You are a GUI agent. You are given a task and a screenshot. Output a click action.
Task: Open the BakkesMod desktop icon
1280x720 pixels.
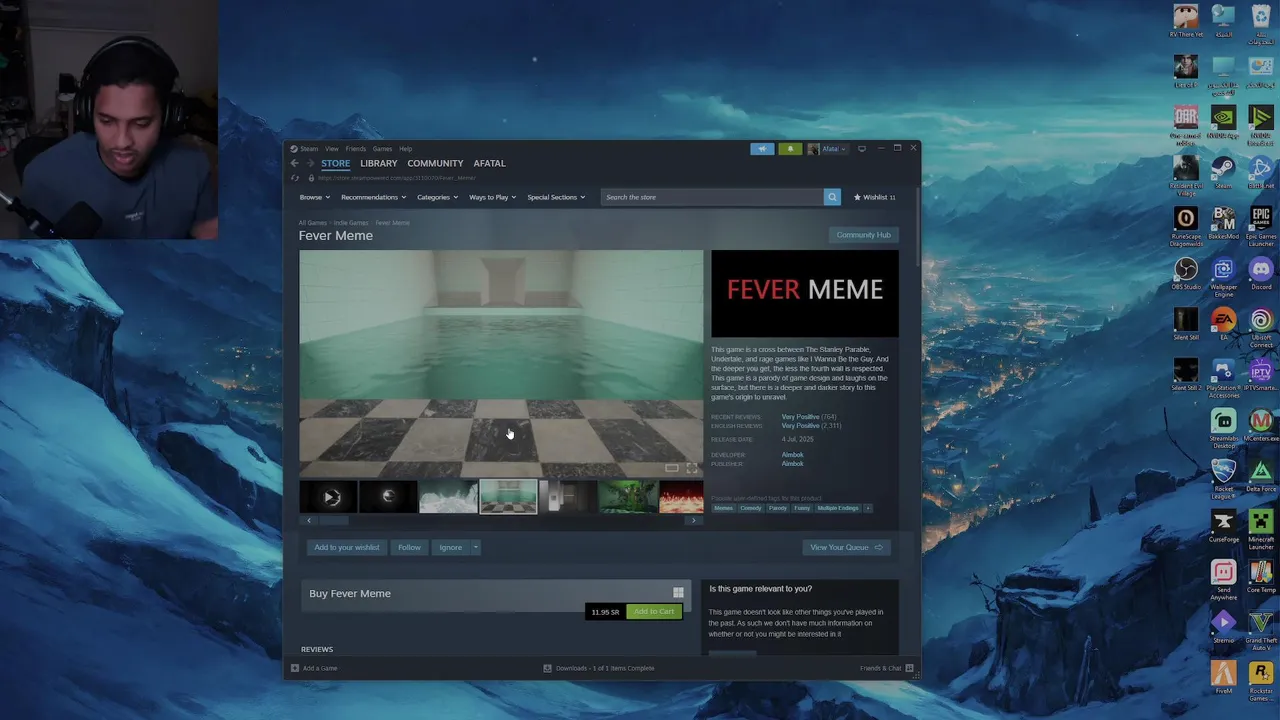pos(1223,223)
